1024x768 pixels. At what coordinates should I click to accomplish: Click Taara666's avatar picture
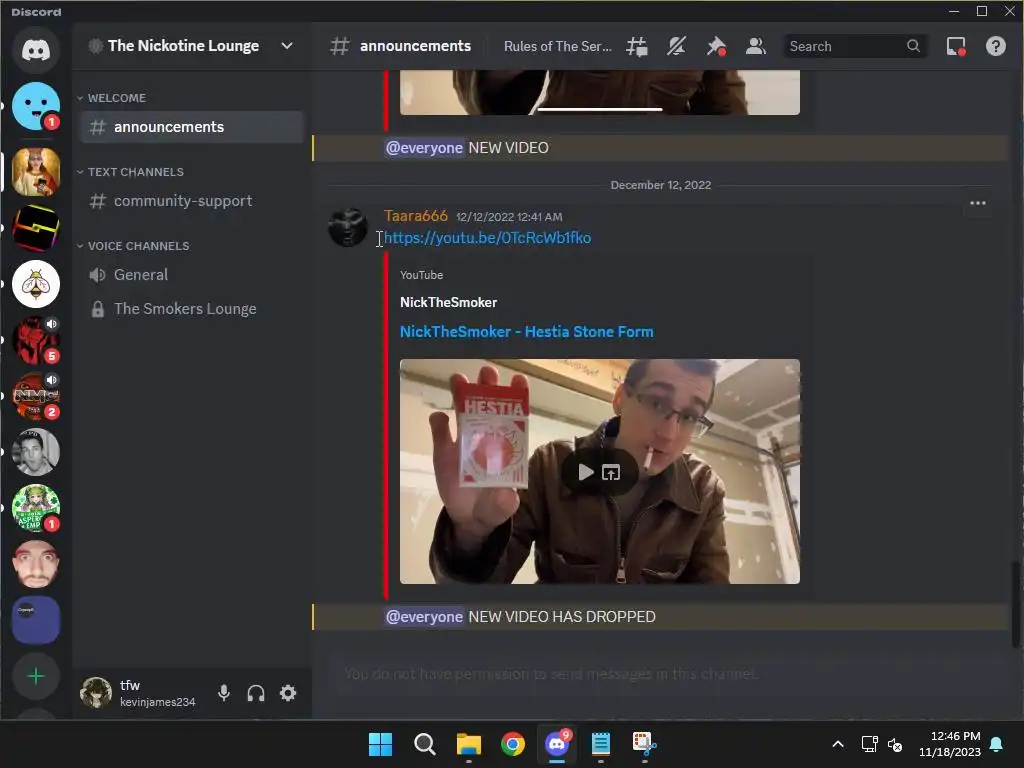click(x=347, y=227)
